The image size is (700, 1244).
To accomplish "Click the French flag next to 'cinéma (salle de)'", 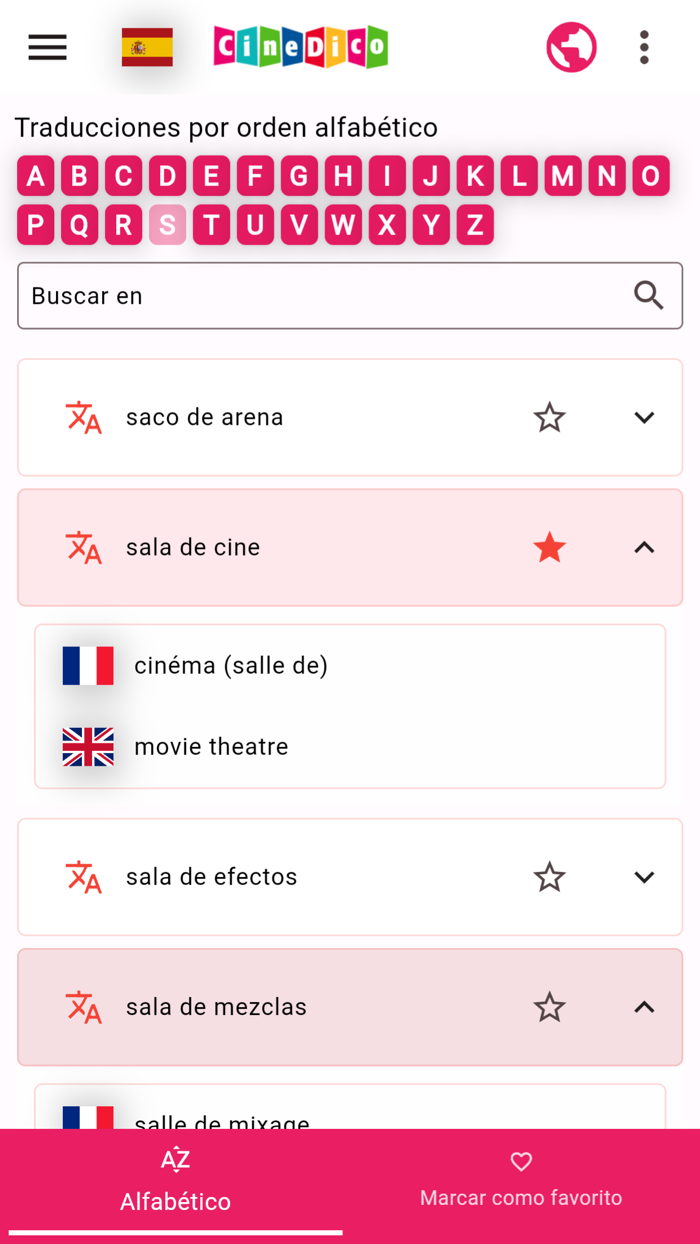I will pyautogui.click(x=88, y=665).
